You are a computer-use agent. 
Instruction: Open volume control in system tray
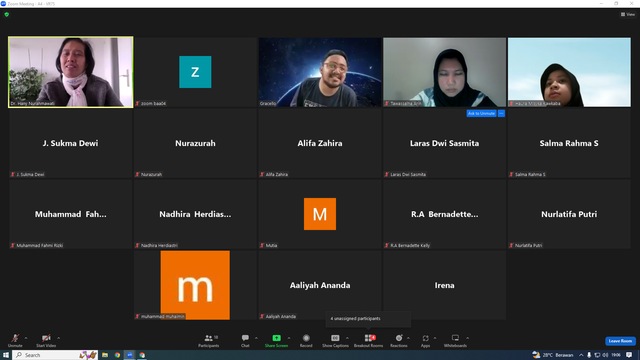click(x=605, y=355)
